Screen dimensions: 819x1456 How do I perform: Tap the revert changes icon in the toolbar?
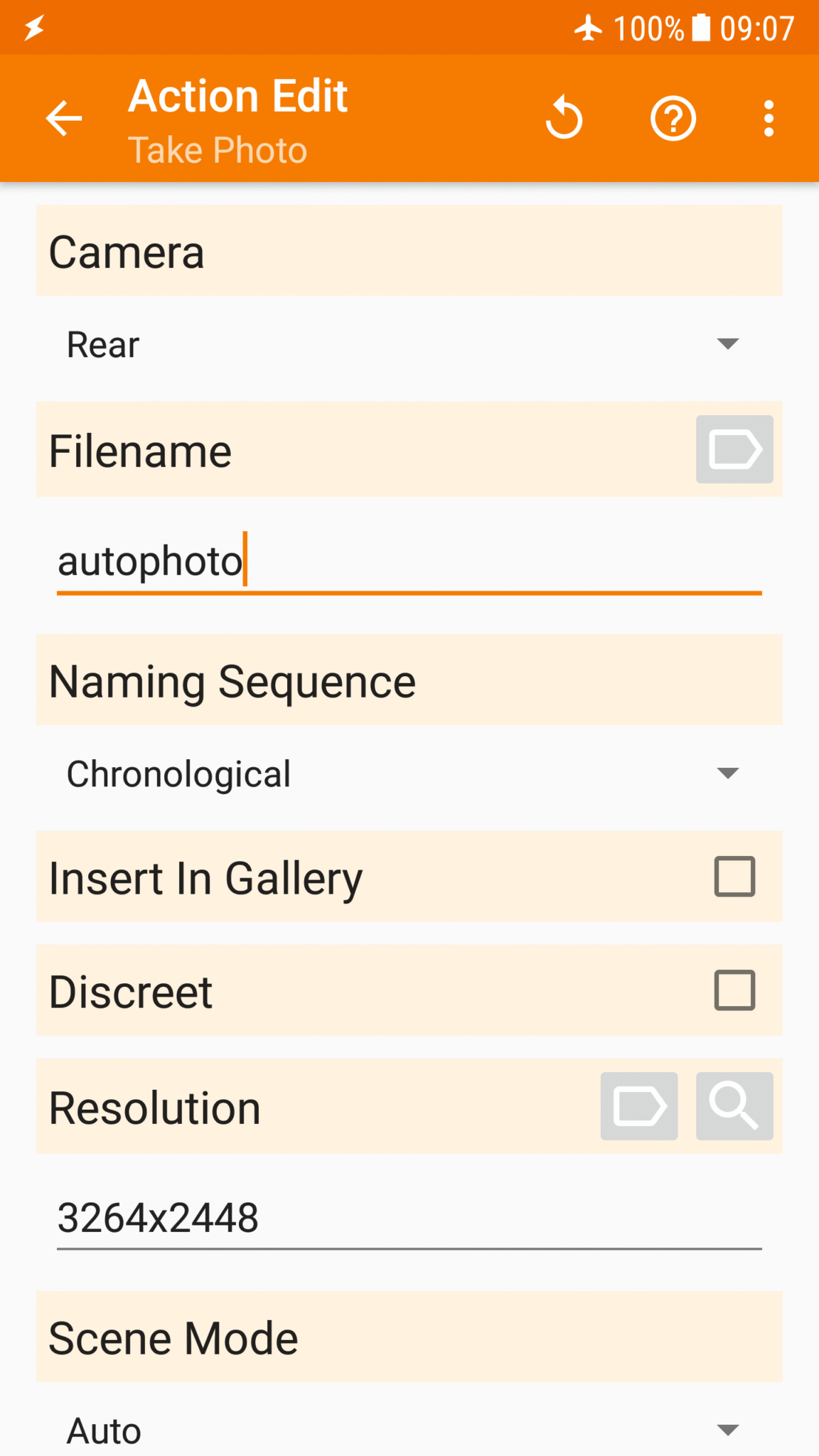coord(564,118)
